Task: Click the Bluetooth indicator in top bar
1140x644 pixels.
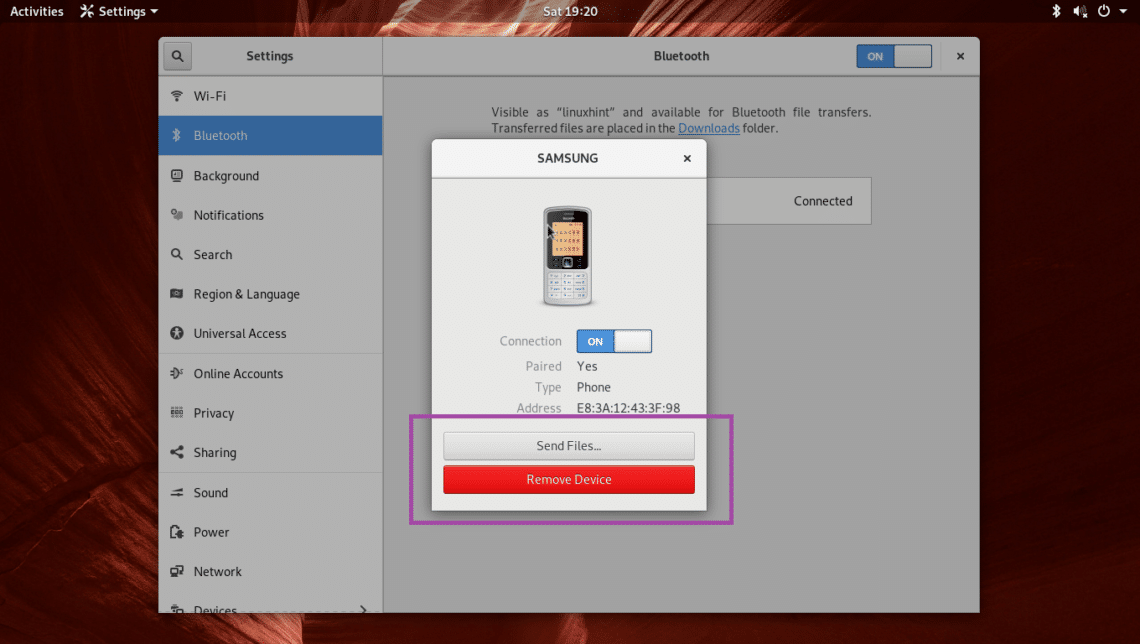Action: coord(1056,11)
